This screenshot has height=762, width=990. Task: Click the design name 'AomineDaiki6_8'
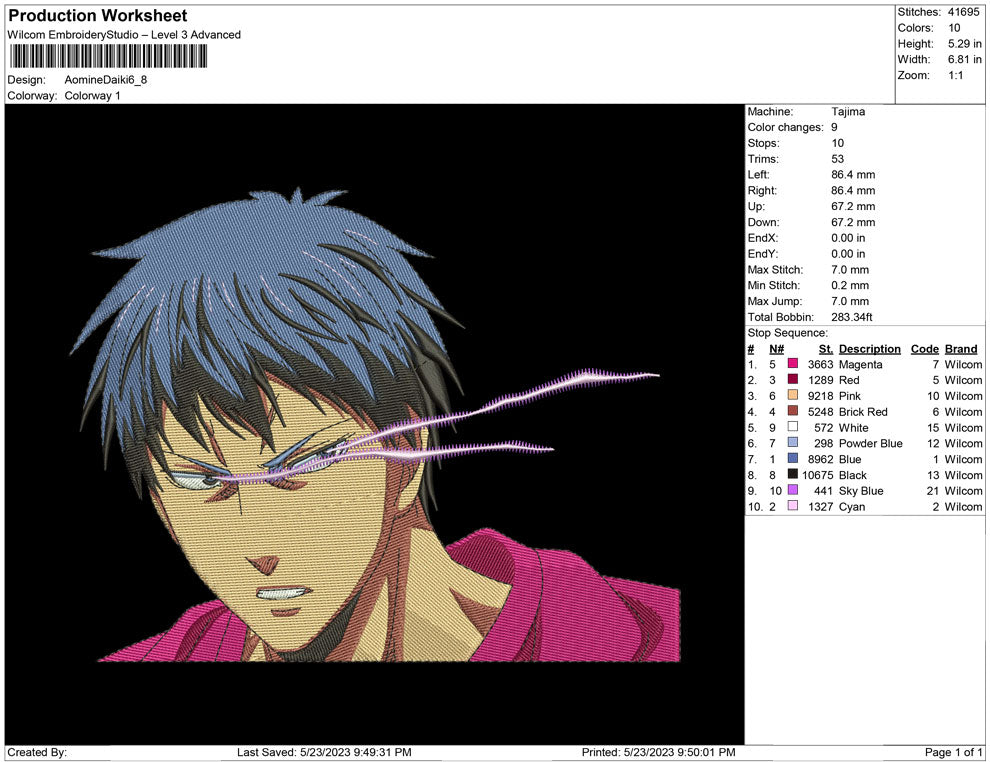click(x=105, y=80)
